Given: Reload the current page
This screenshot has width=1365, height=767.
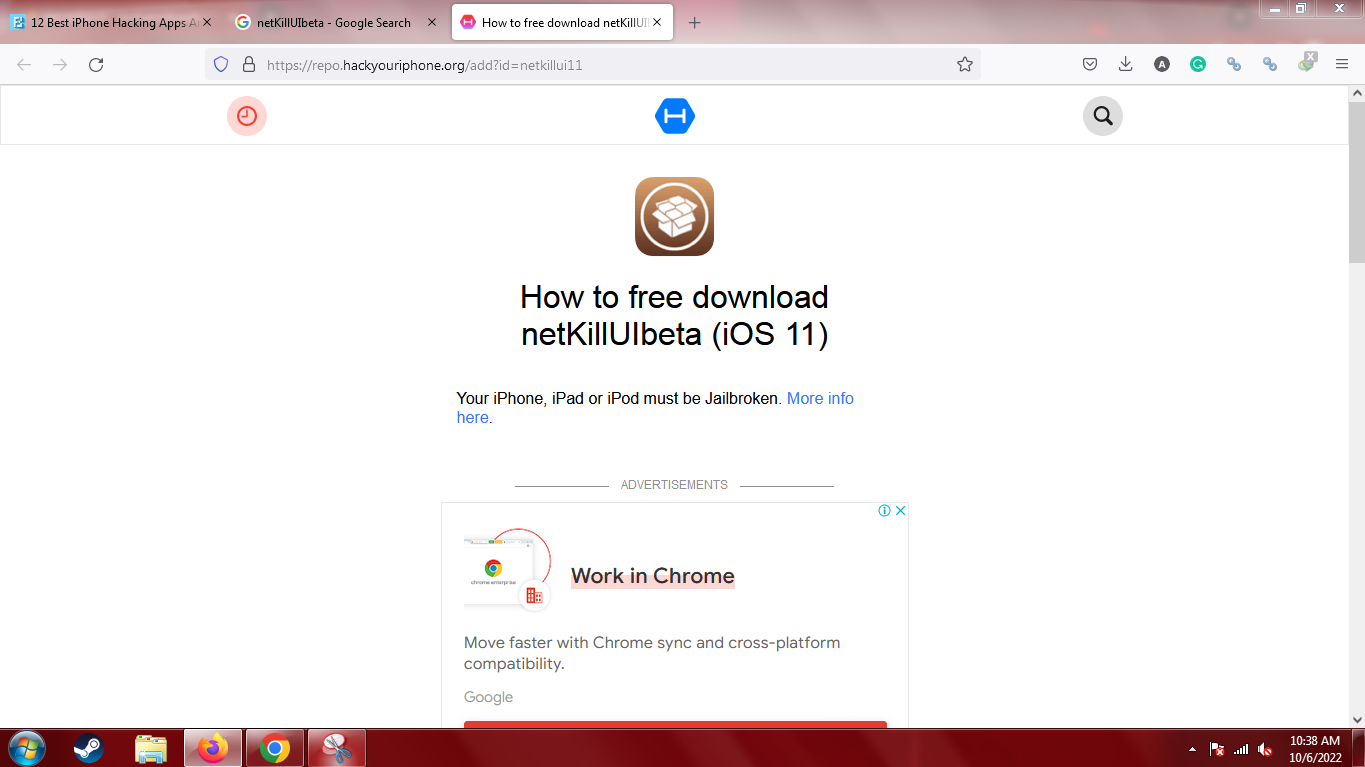Looking at the screenshot, I should [x=96, y=64].
